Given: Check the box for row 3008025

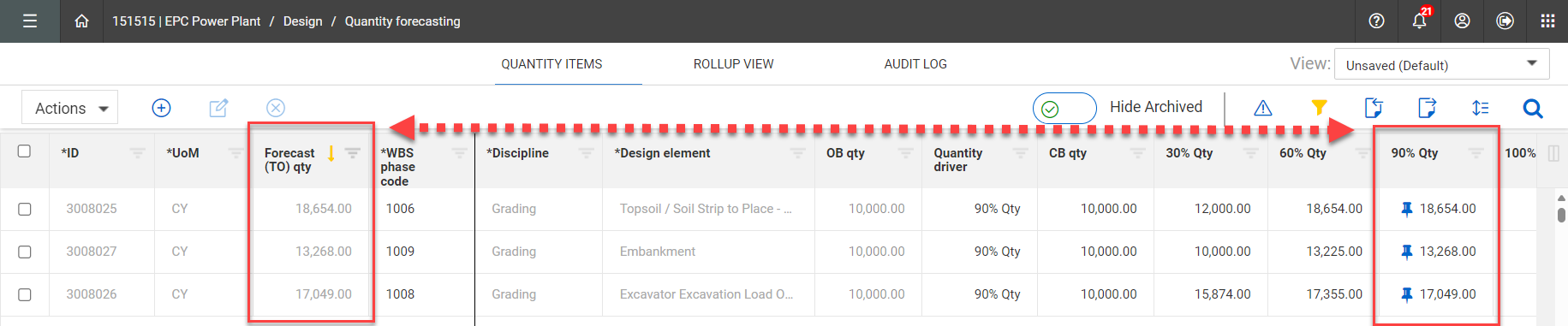Looking at the screenshot, I should click(25, 209).
